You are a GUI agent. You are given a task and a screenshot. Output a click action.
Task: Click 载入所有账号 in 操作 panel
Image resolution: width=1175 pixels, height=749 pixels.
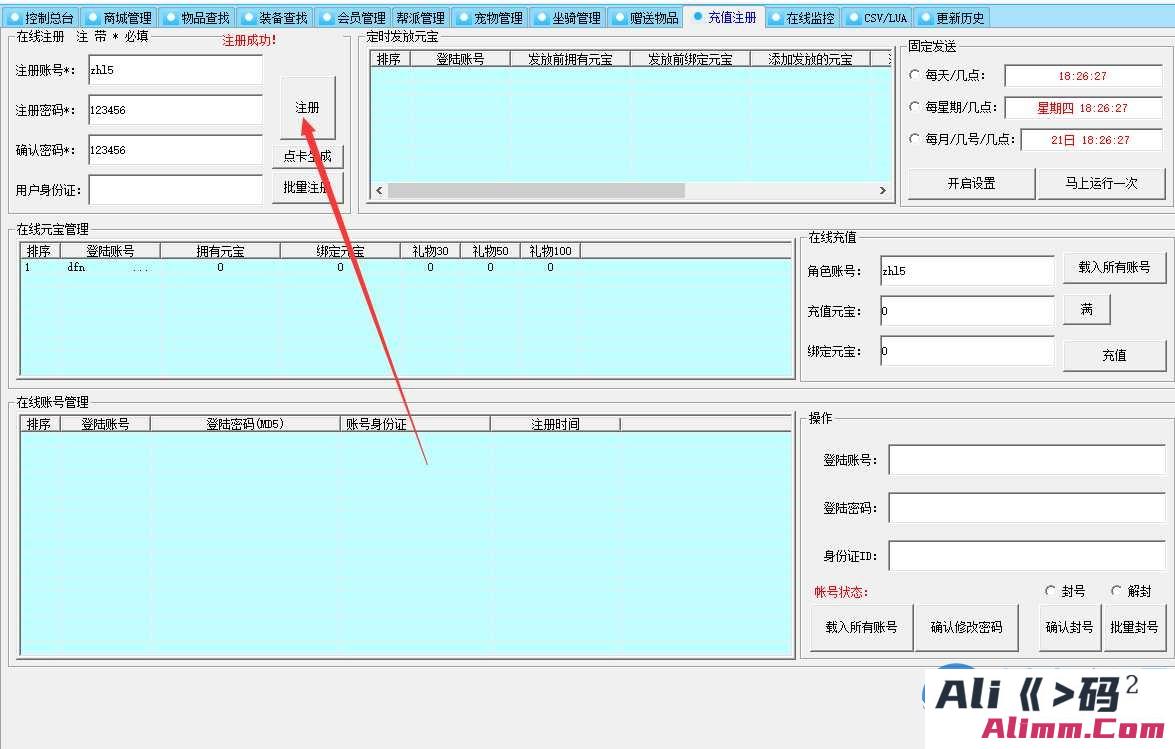click(x=861, y=628)
